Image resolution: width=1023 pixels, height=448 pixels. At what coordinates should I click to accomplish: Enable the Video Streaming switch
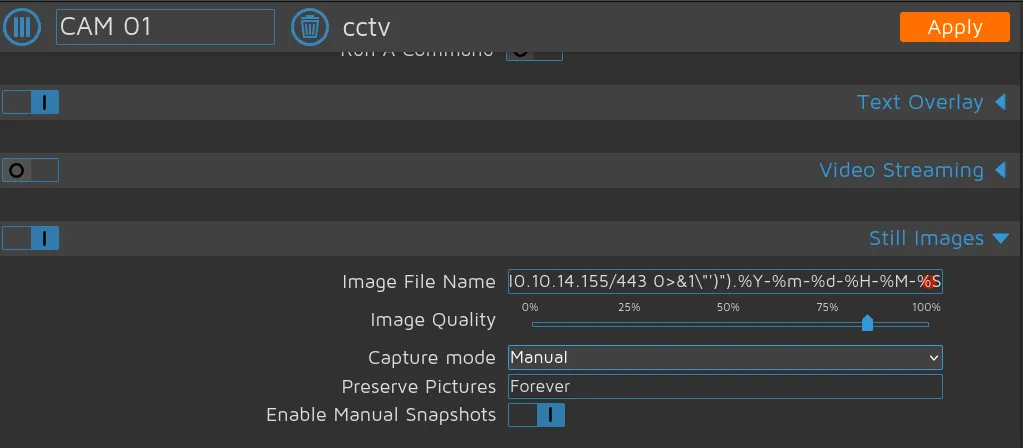click(31, 170)
